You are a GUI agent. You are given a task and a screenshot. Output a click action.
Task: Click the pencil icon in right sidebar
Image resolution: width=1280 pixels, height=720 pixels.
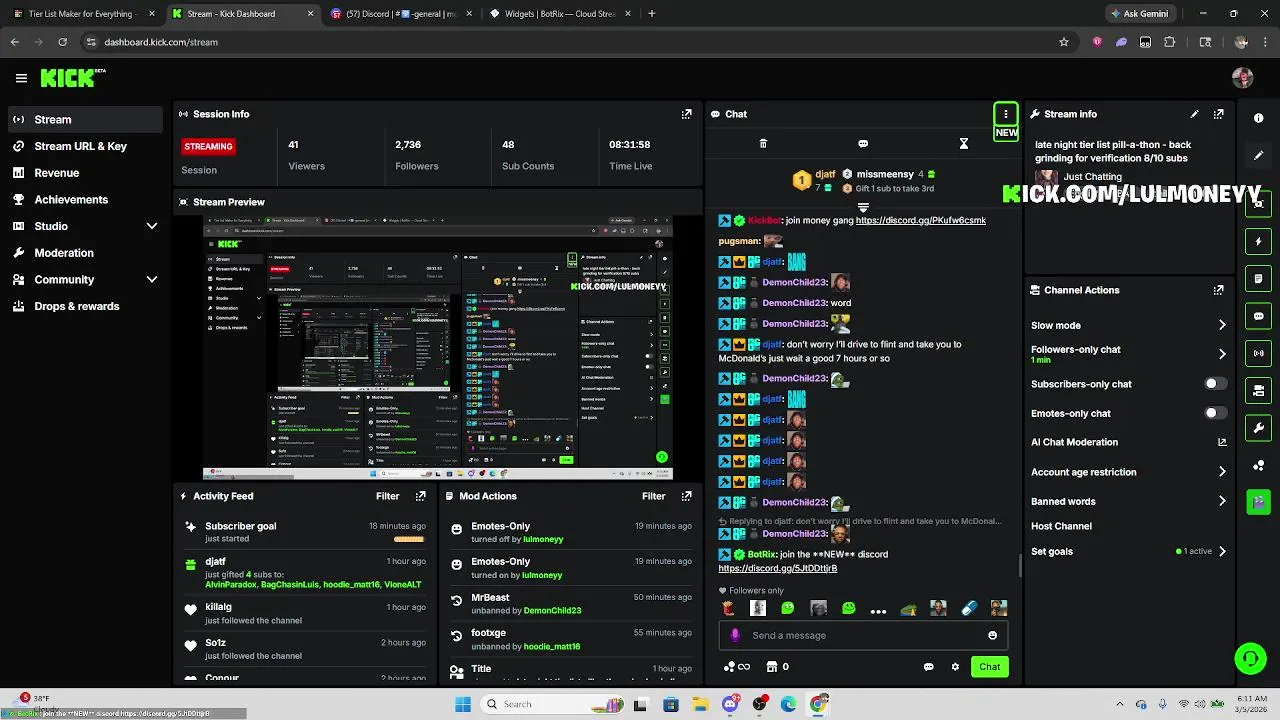tap(1258, 155)
